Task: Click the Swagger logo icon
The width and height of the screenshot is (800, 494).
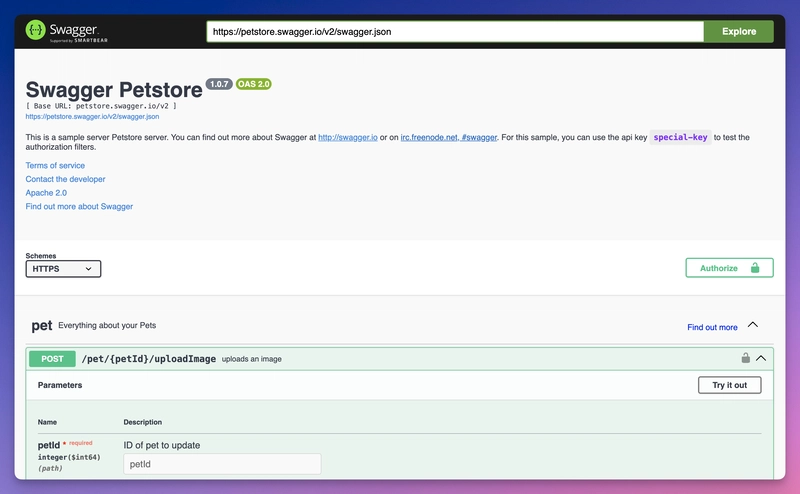Action: 36,30
